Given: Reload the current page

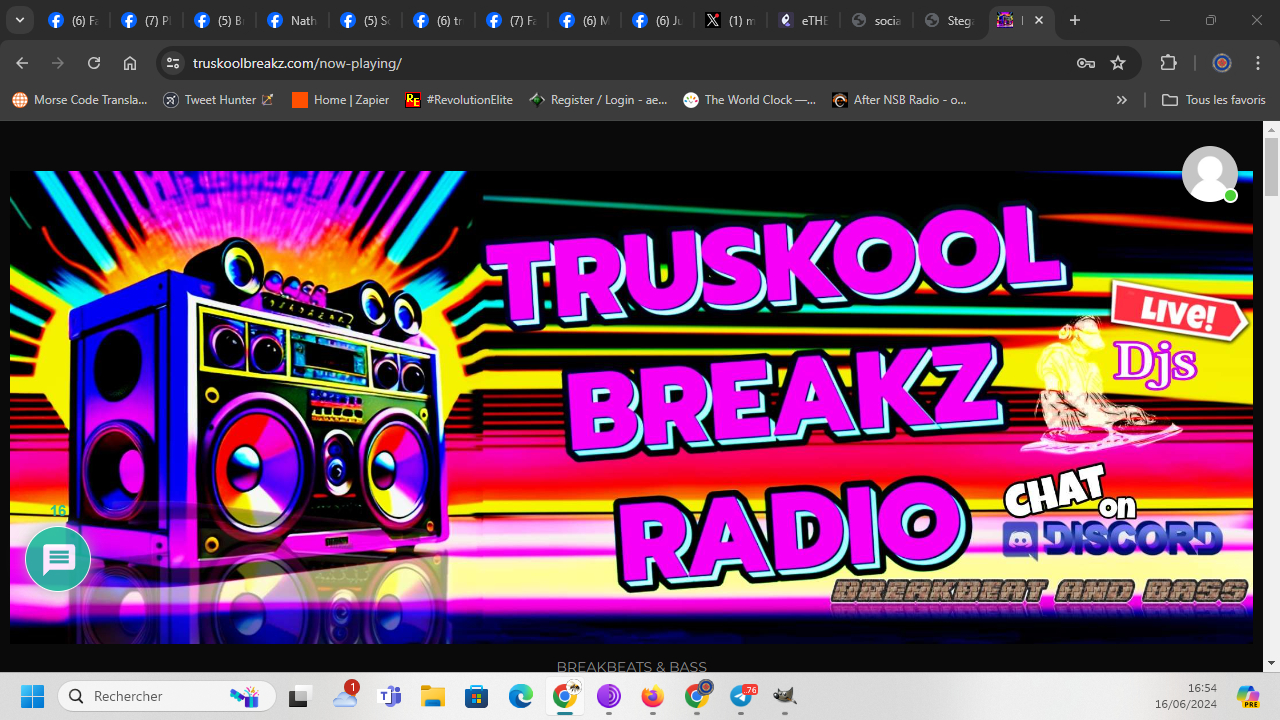Looking at the screenshot, I should 94,63.
